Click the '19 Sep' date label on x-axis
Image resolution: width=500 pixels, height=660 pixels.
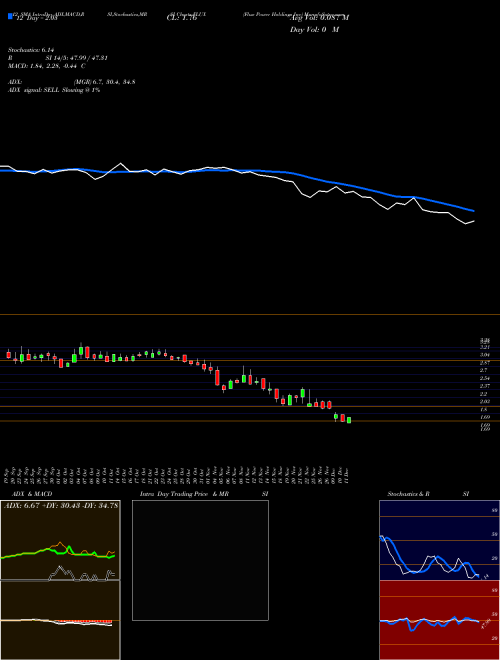[8, 475]
